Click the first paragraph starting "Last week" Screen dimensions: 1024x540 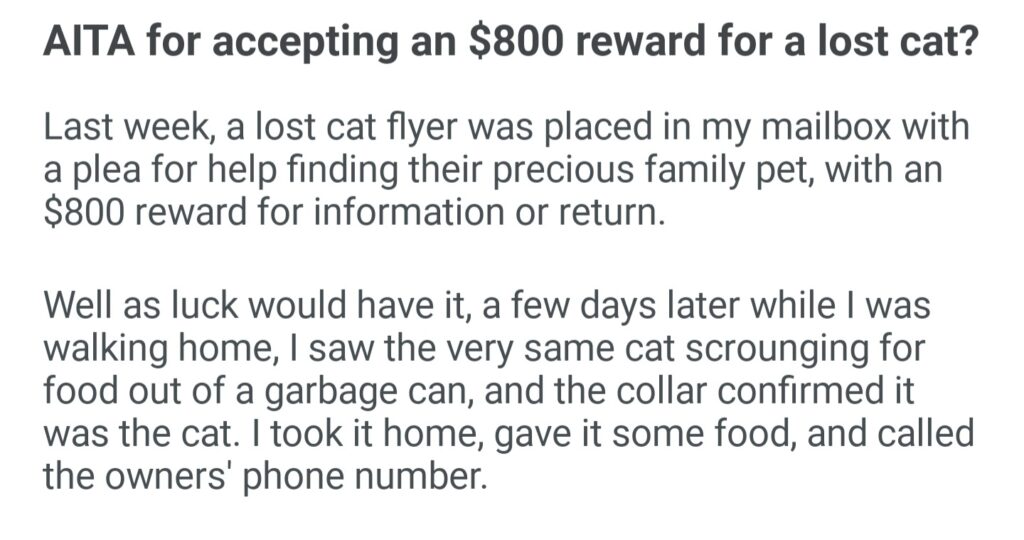click(x=500, y=170)
